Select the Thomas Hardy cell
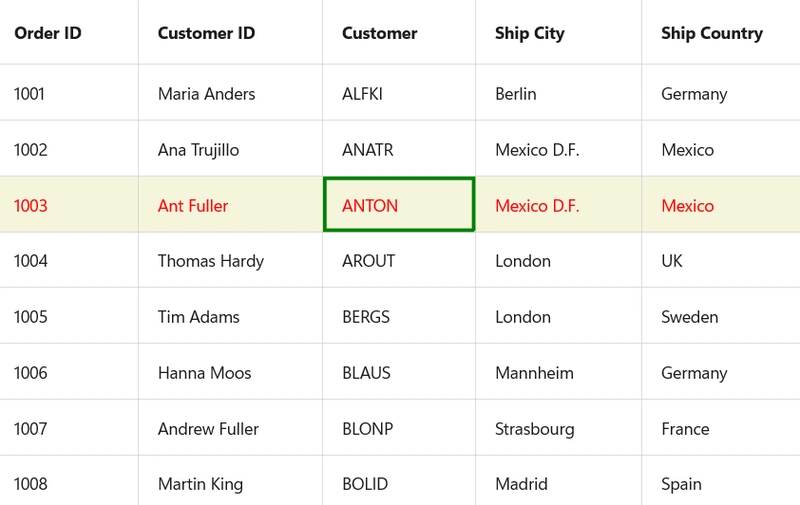Image resolution: width=800 pixels, height=505 pixels. 230,260
